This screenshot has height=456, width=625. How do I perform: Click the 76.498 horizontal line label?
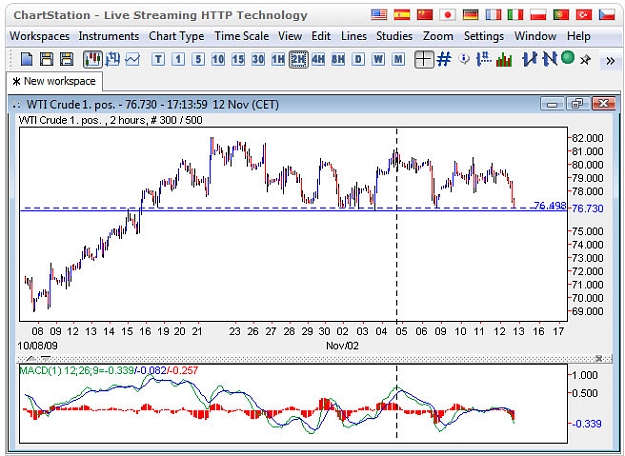point(549,206)
